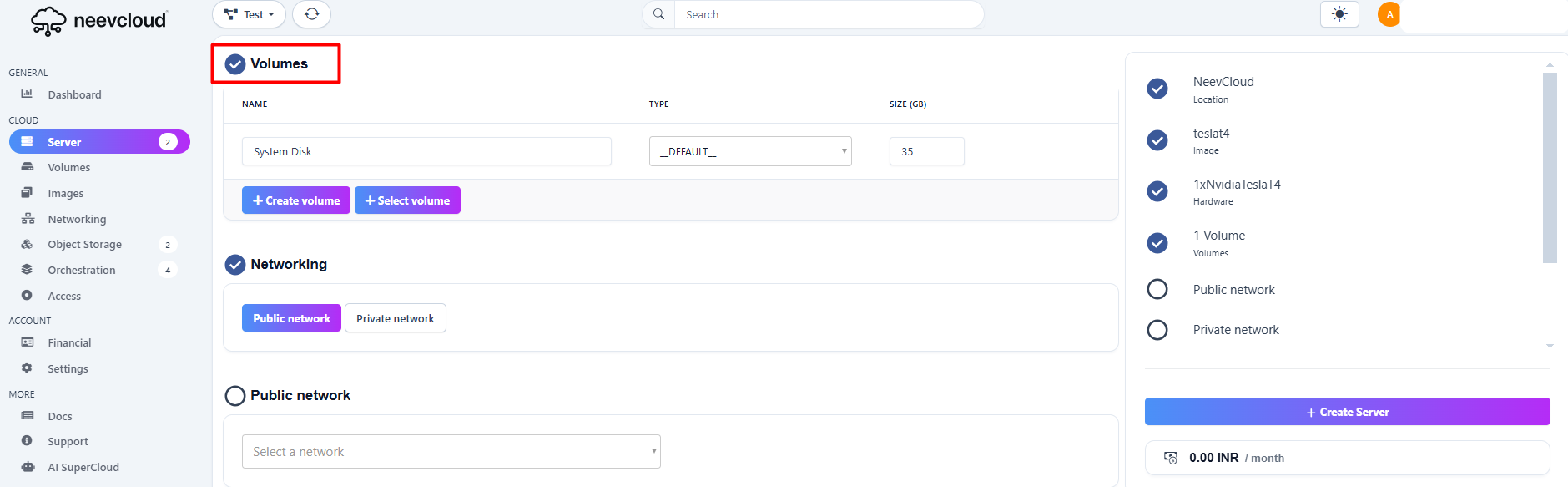Click the Dashboard chart icon in sidebar
This screenshot has height=487, width=1568.
pyautogui.click(x=27, y=94)
